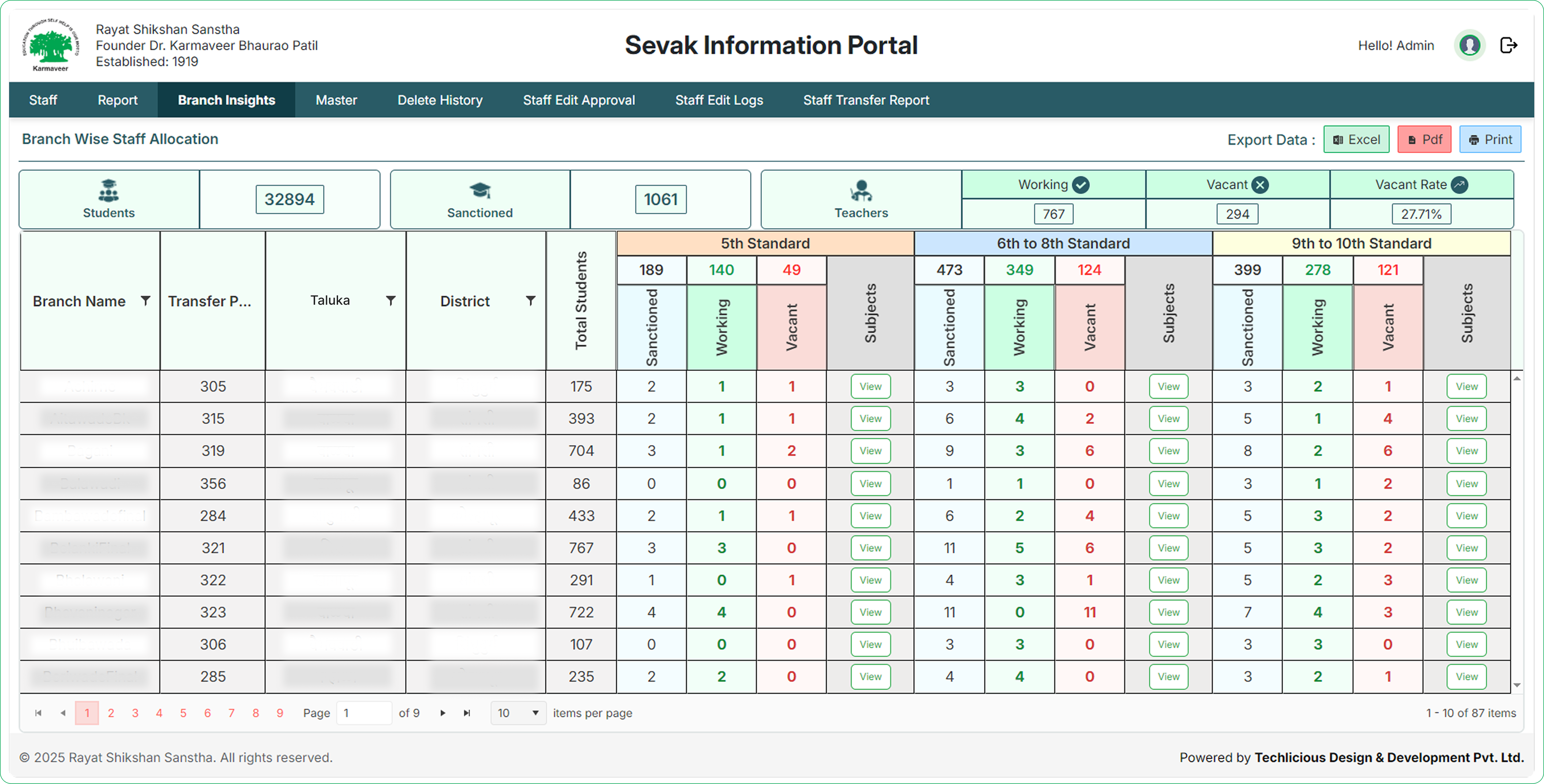Image resolution: width=1544 pixels, height=784 pixels.
Task: Open the admin profile avatar icon
Action: pyautogui.click(x=1470, y=46)
